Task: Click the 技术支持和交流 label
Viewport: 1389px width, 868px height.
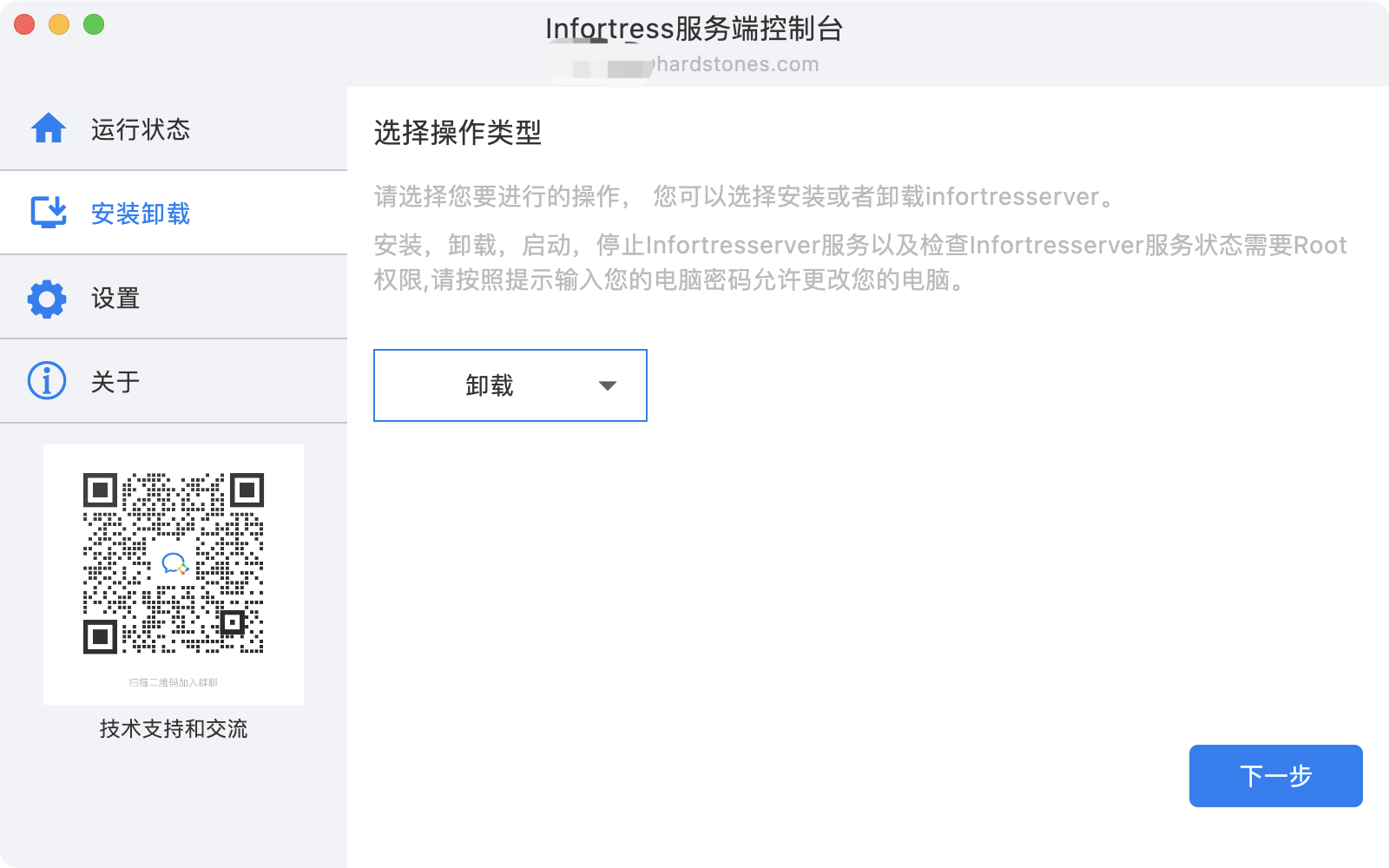Action: click(174, 728)
